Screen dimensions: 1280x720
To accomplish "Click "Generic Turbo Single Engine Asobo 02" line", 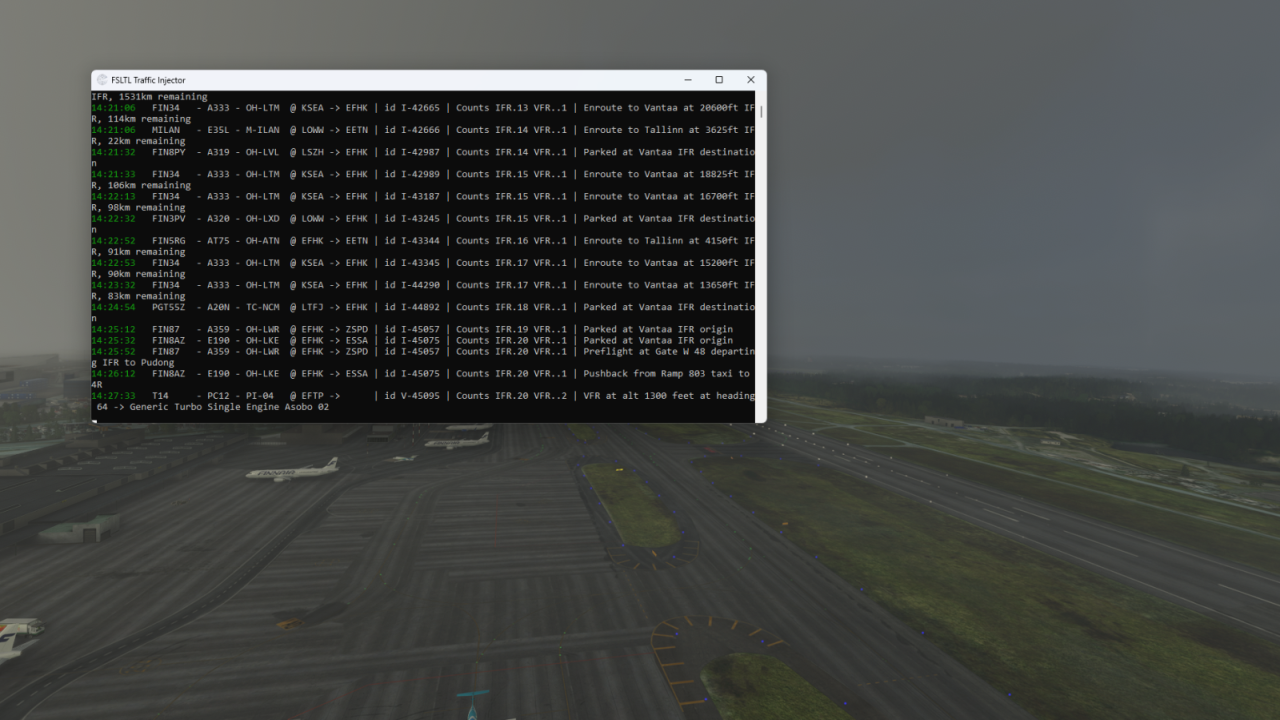I will tap(229, 407).
